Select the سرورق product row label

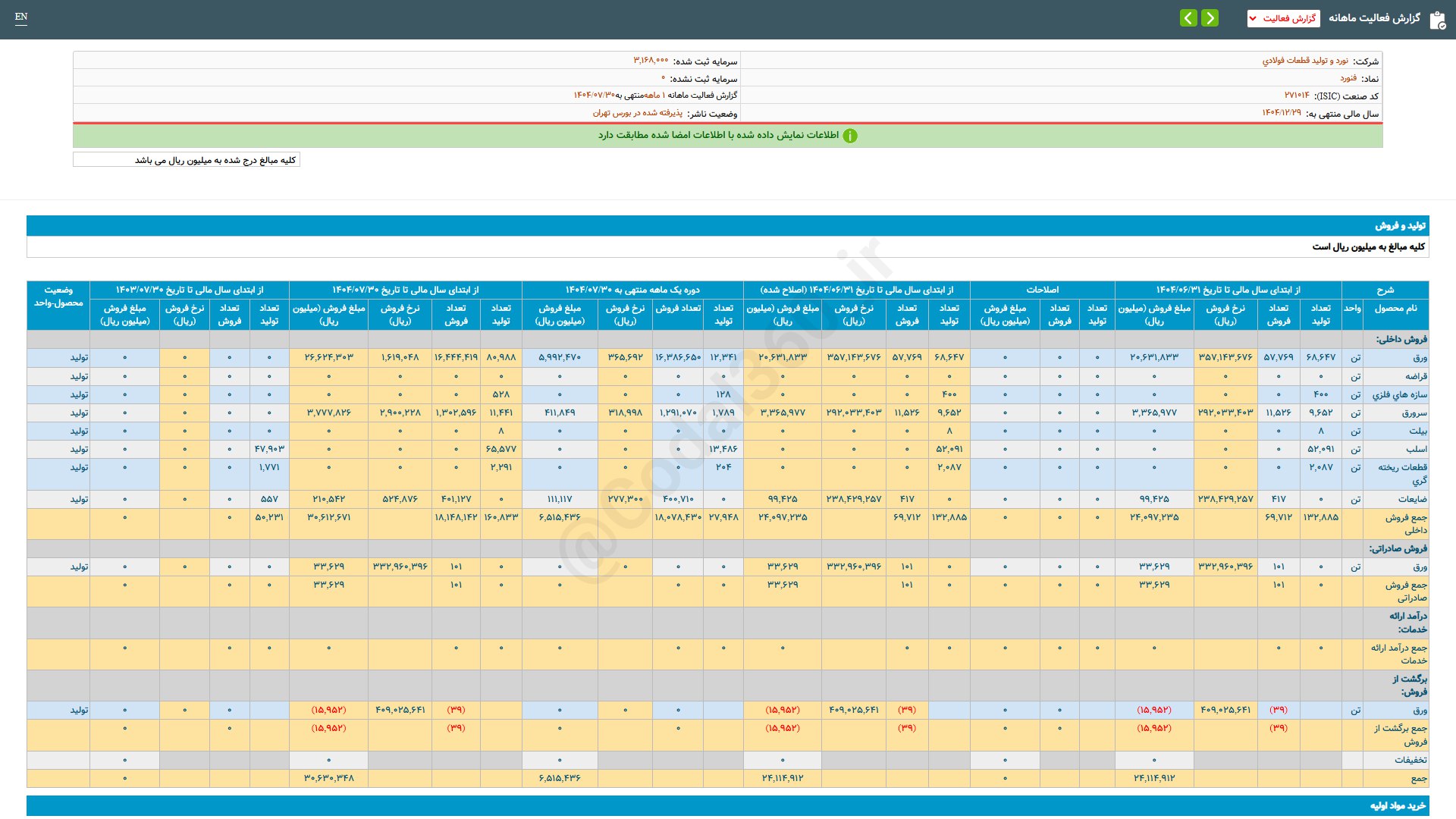tap(1414, 413)
